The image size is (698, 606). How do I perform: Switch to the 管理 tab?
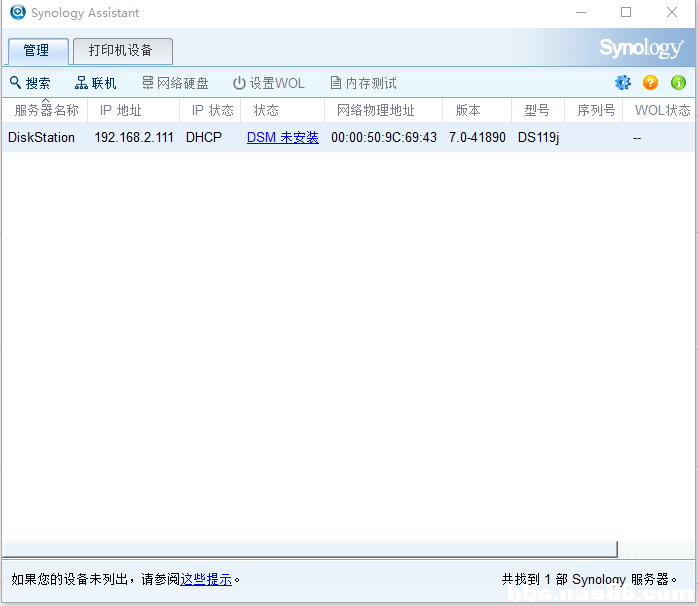coord(38,51)
